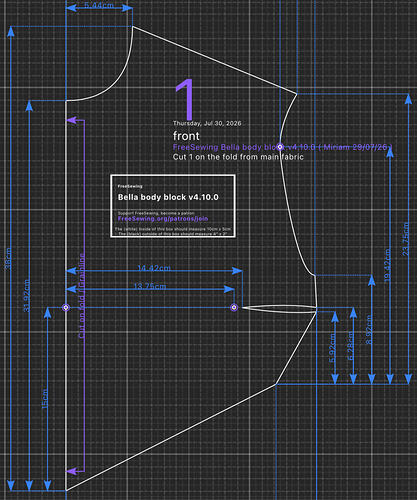Select the 8.92cm dimension label
Screen dimensions: 417x500
[369, 329]
